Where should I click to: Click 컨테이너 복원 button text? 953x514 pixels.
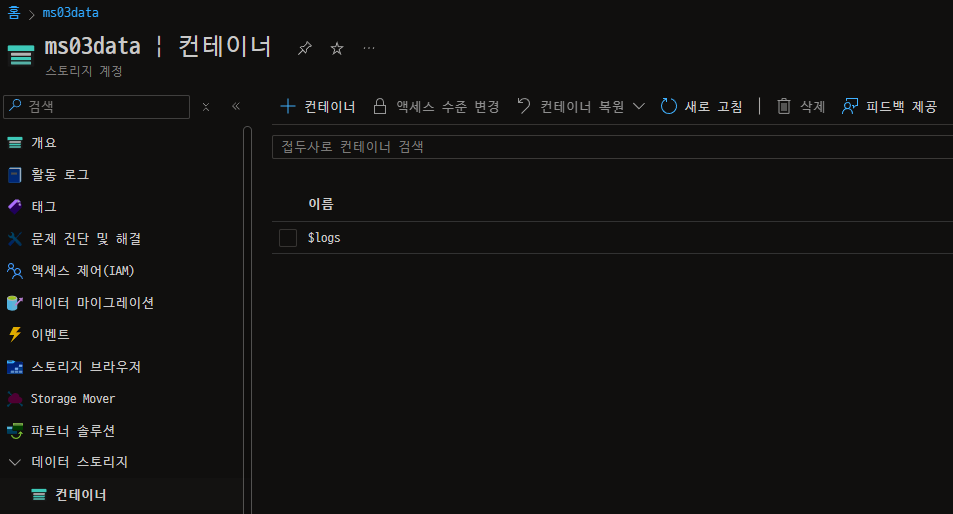click(x=582, y=107)
